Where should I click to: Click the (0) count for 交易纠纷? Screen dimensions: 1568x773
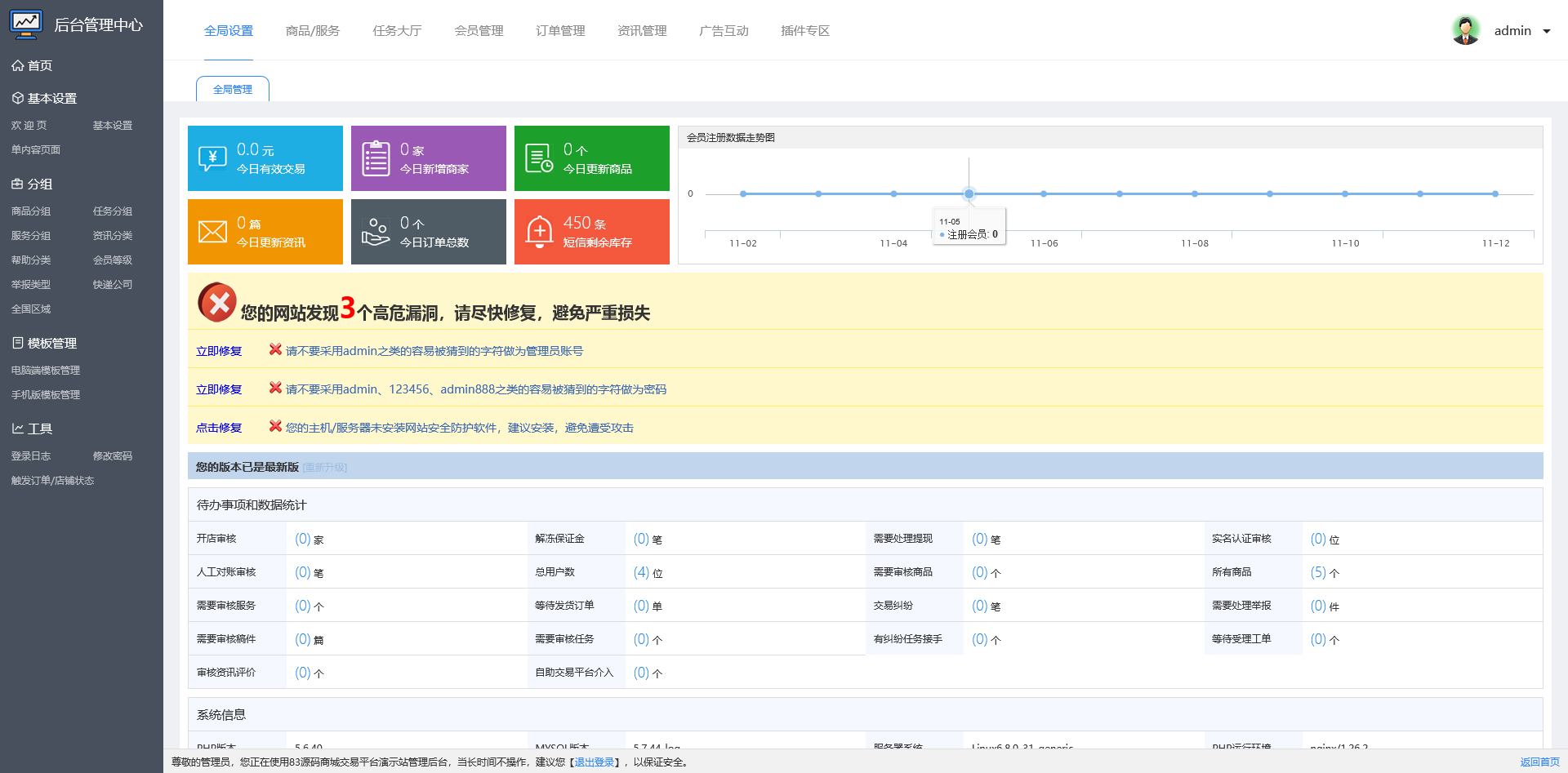coord(980,606)
